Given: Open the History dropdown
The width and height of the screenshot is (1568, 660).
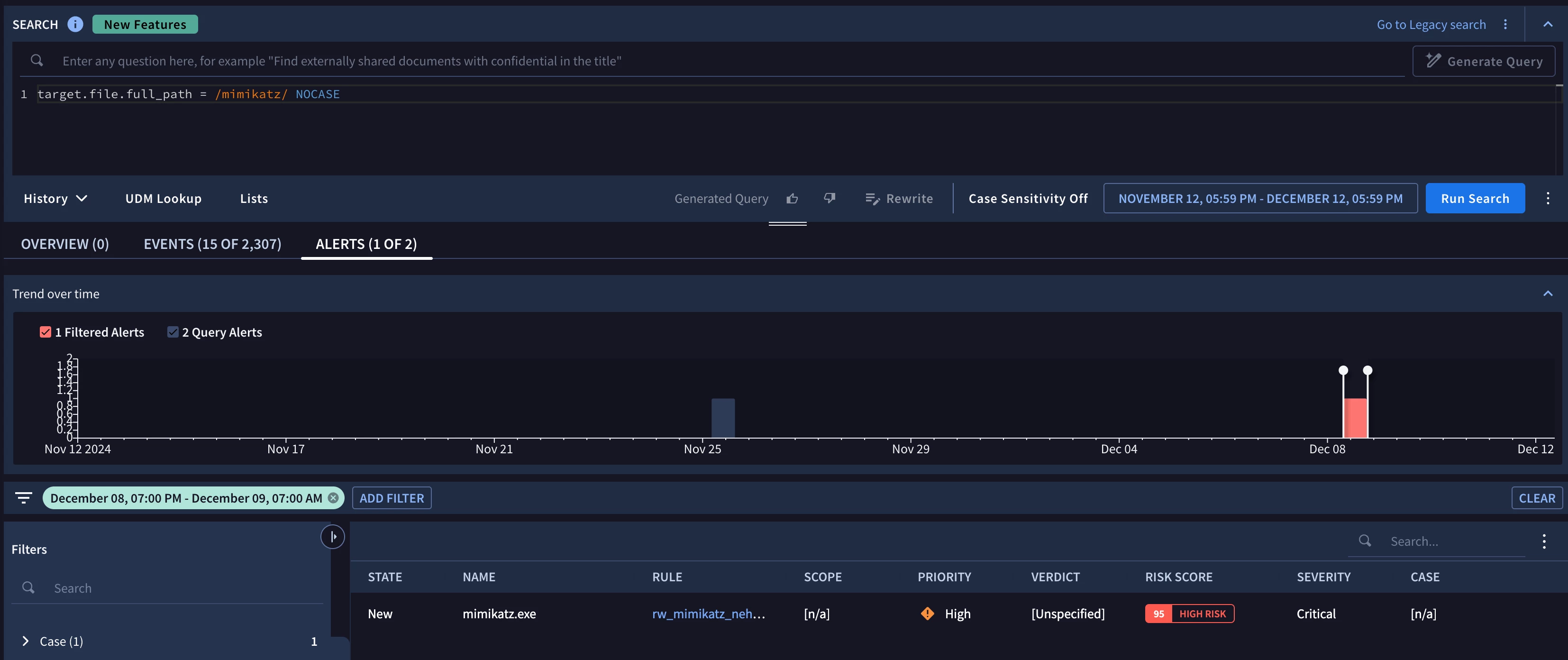Looking at the screenshot, I should [55, 199].
